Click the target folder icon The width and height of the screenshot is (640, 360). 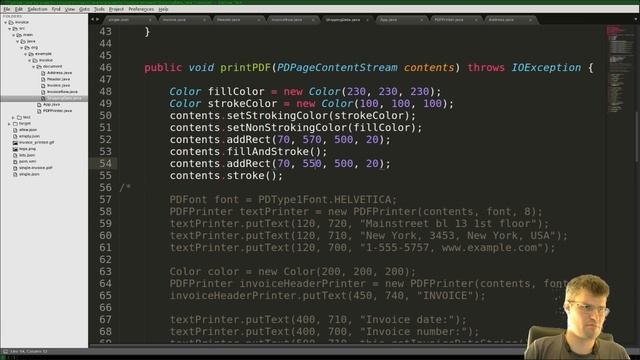tap(15, 123)
